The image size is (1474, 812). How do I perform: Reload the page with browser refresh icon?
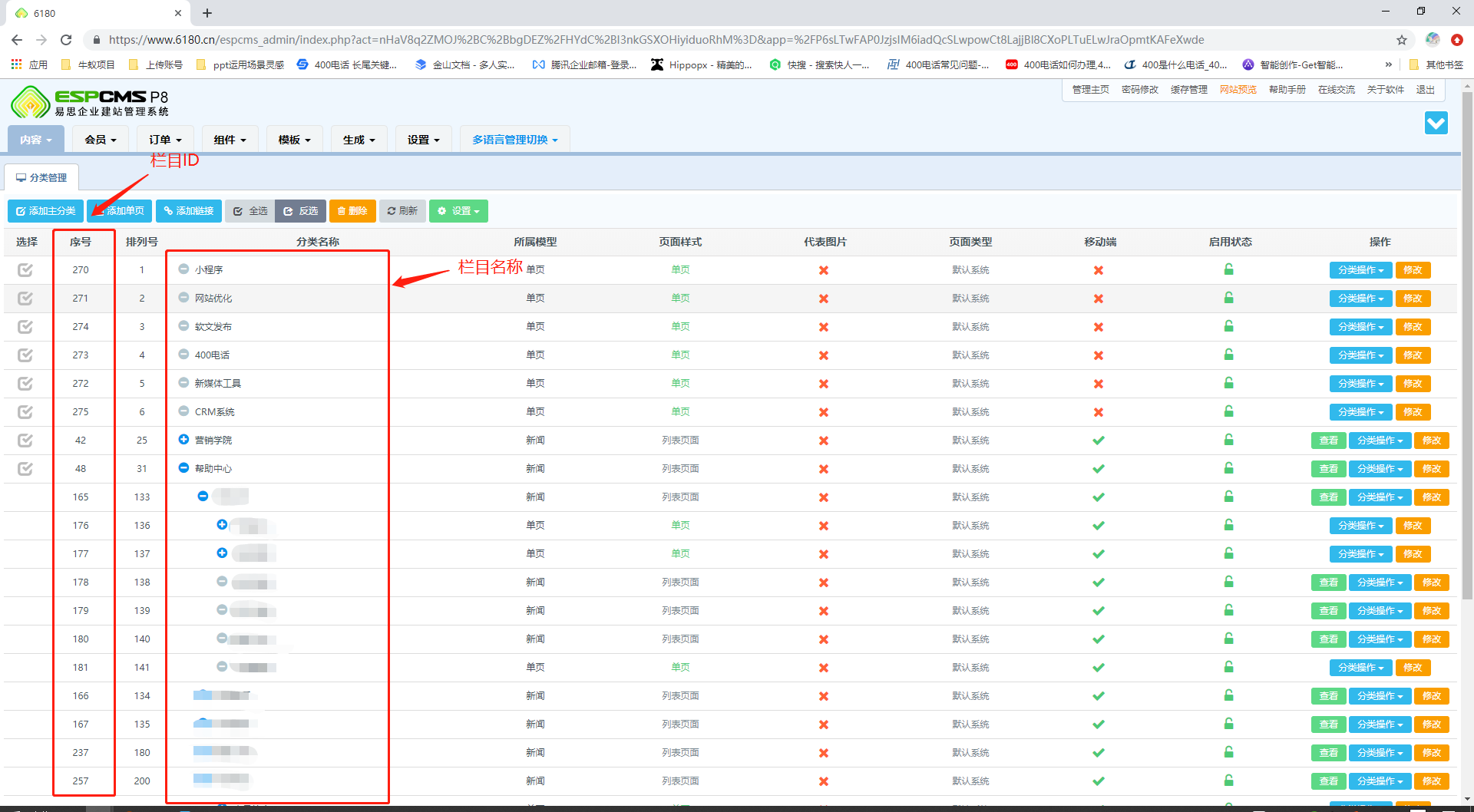pyautogui.click(x=66, y=40)
